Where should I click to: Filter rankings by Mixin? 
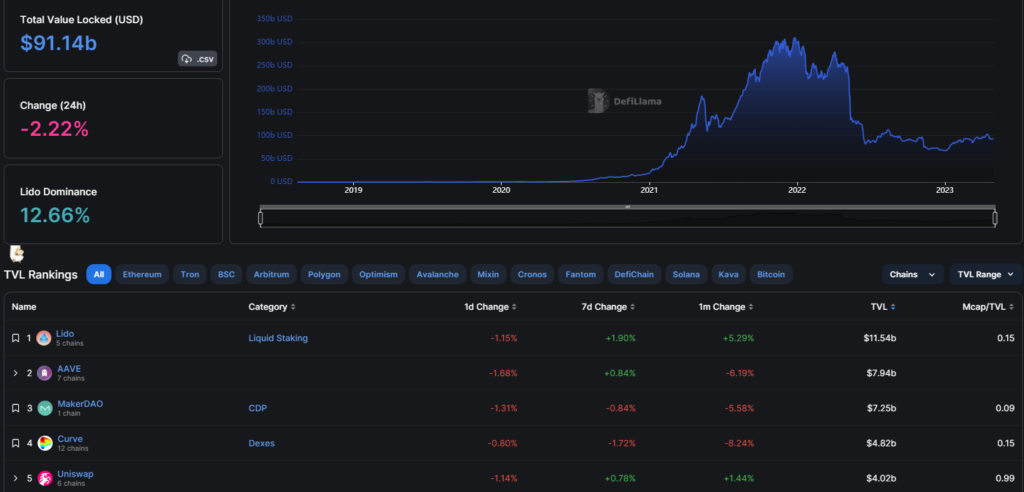coord(488,274)
